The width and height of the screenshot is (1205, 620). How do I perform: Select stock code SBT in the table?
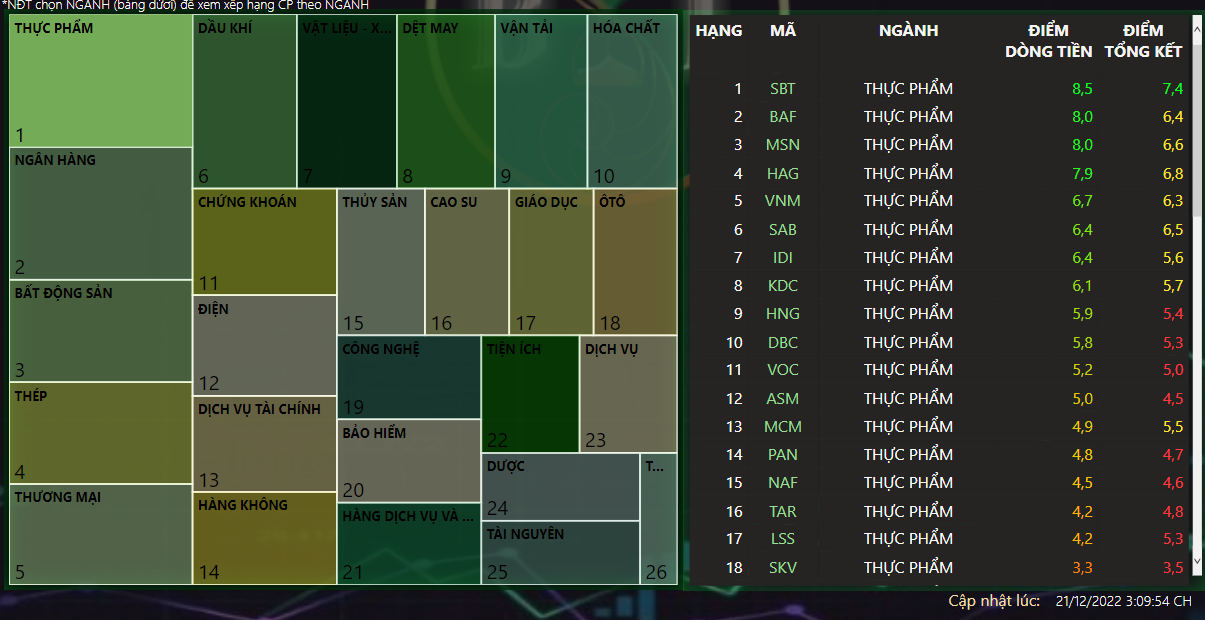click(783, 89)
